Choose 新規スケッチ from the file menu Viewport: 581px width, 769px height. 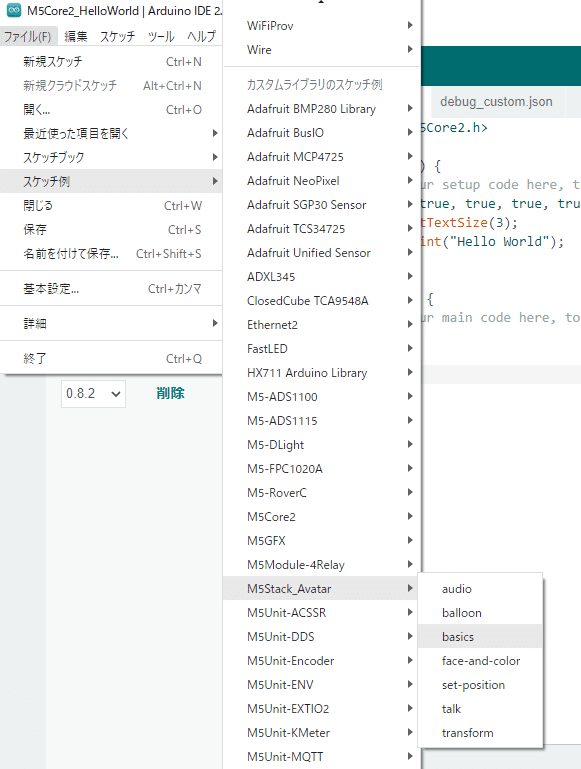[x=111, y=61]
